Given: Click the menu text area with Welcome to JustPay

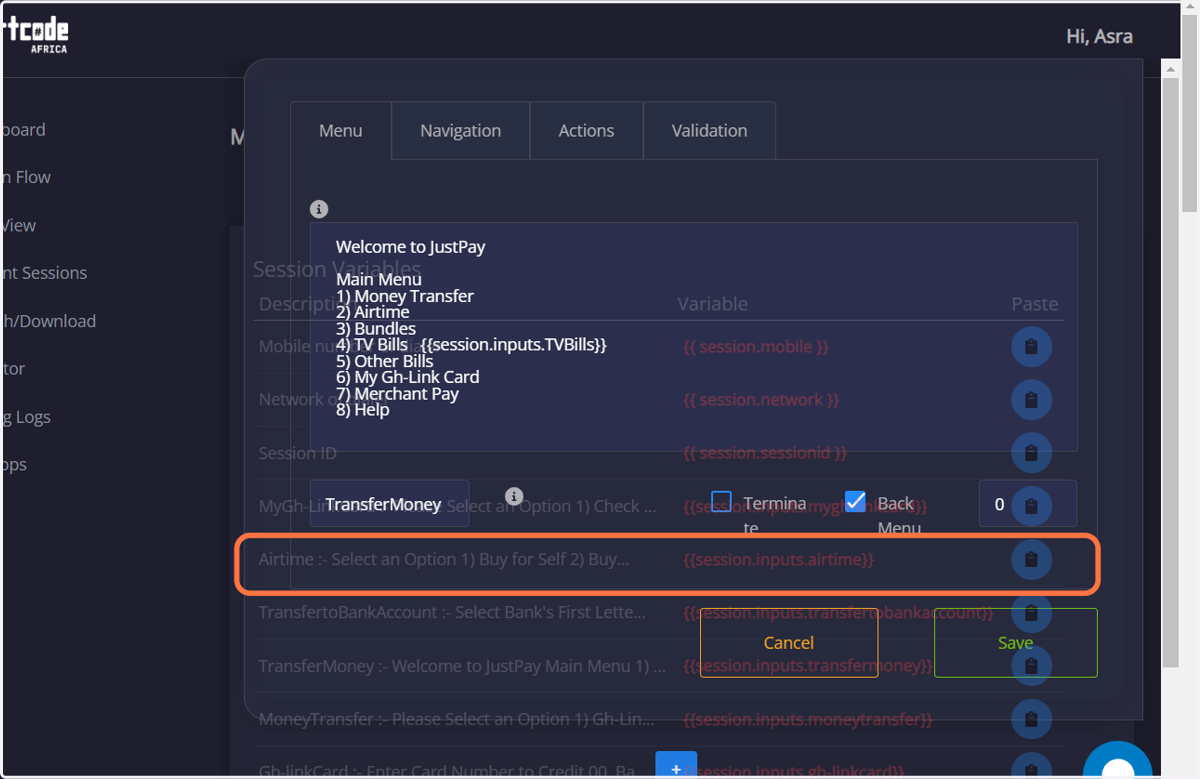Looking at the screenshot, I should pos(693,337).
